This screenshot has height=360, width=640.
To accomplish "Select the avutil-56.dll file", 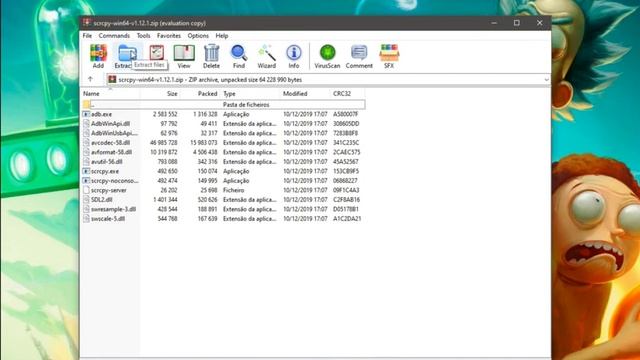I will coord(107,162).
